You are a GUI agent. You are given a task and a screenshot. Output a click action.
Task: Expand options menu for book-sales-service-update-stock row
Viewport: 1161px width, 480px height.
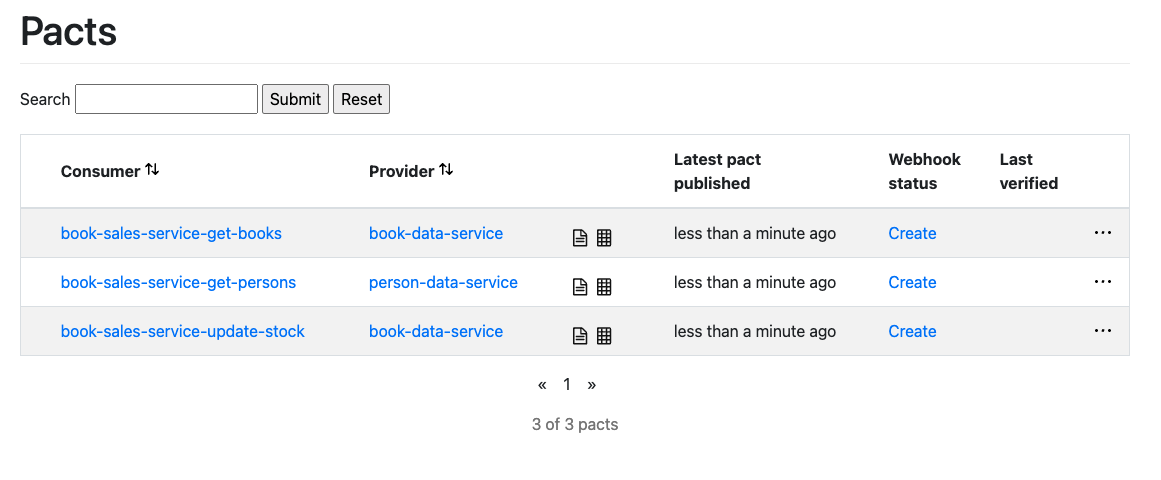click(1103, 330)
